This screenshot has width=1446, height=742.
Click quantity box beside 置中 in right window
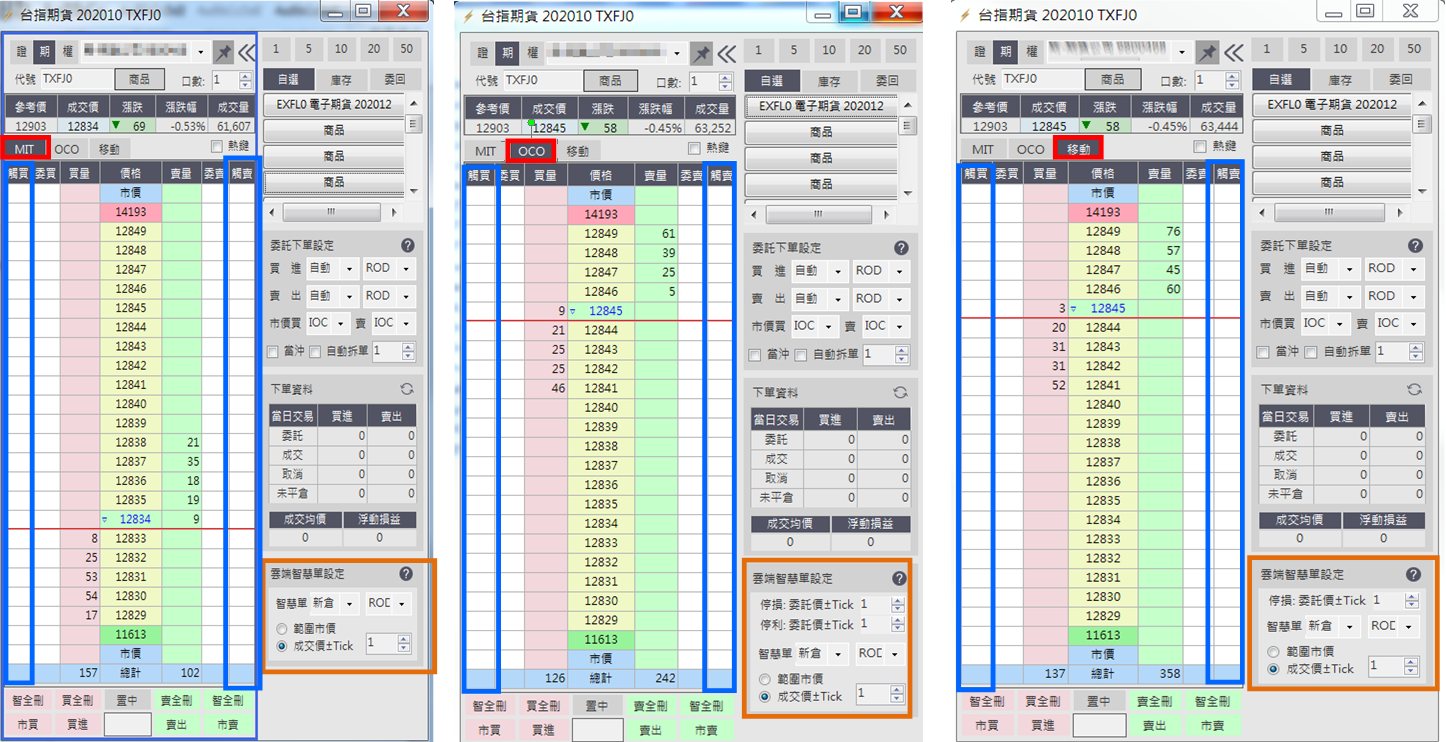tap(1099, 726)
